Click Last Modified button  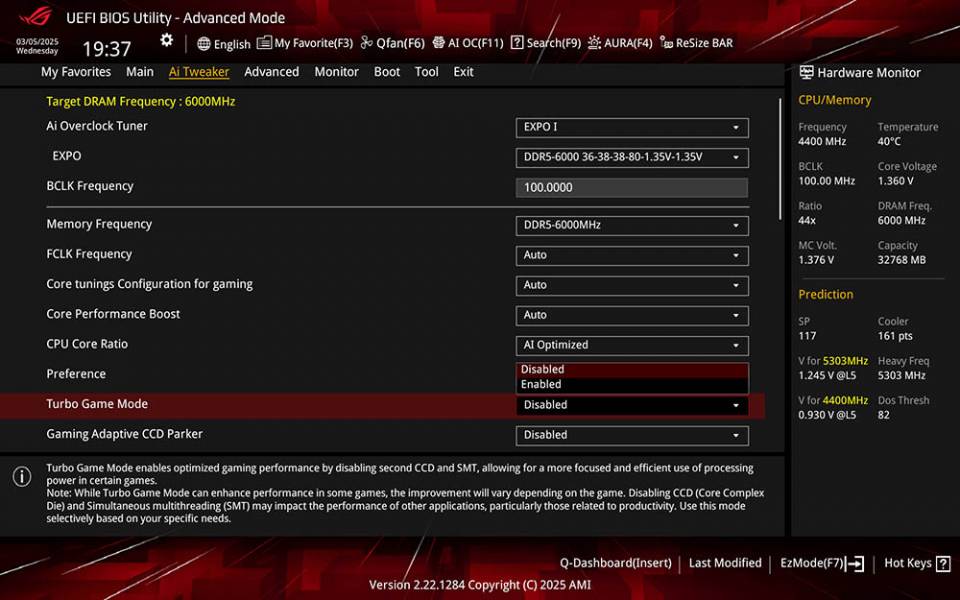click(725, 563)
